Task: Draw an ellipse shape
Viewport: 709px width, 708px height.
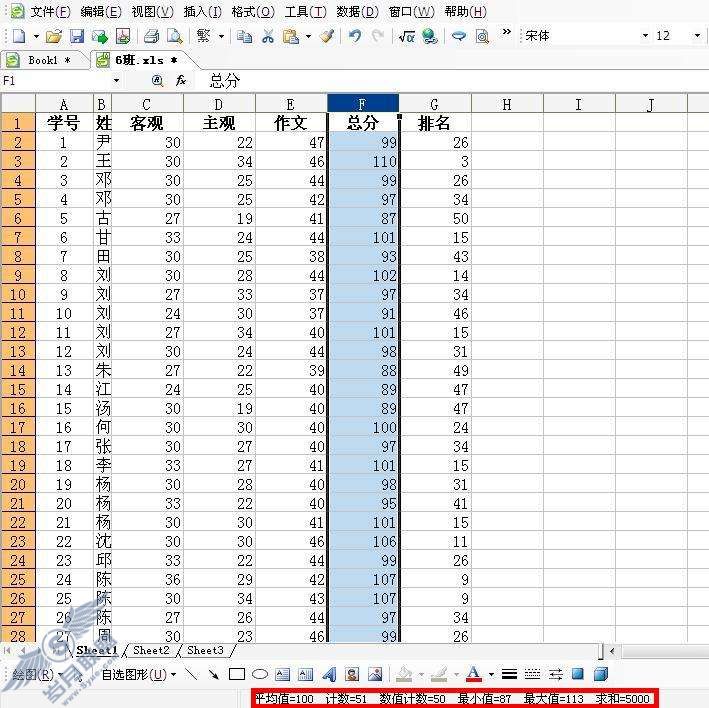Action: [260, 675]
